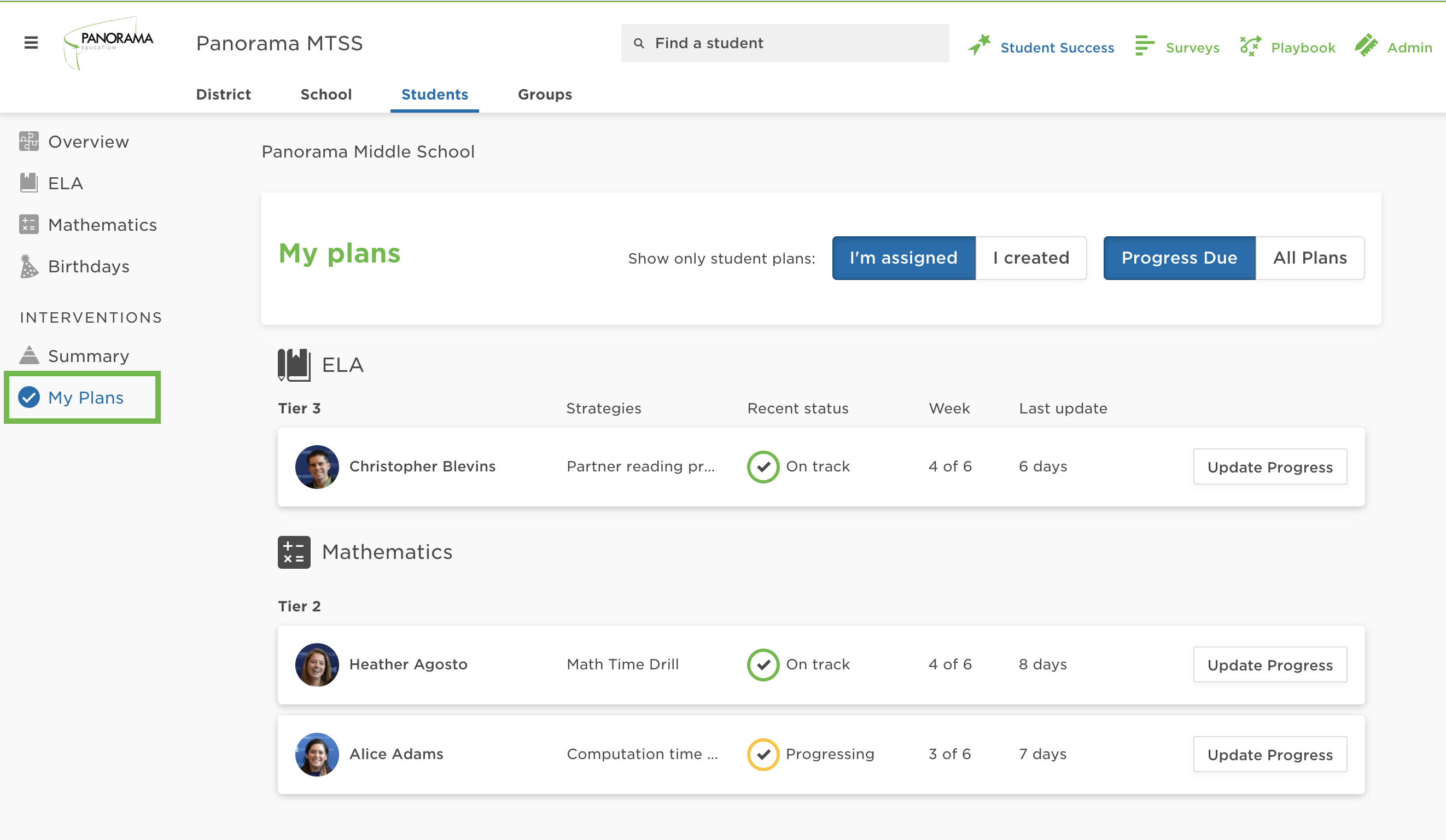
Task: Click the Summary pyramid icon
Action: tap(28, 355)
